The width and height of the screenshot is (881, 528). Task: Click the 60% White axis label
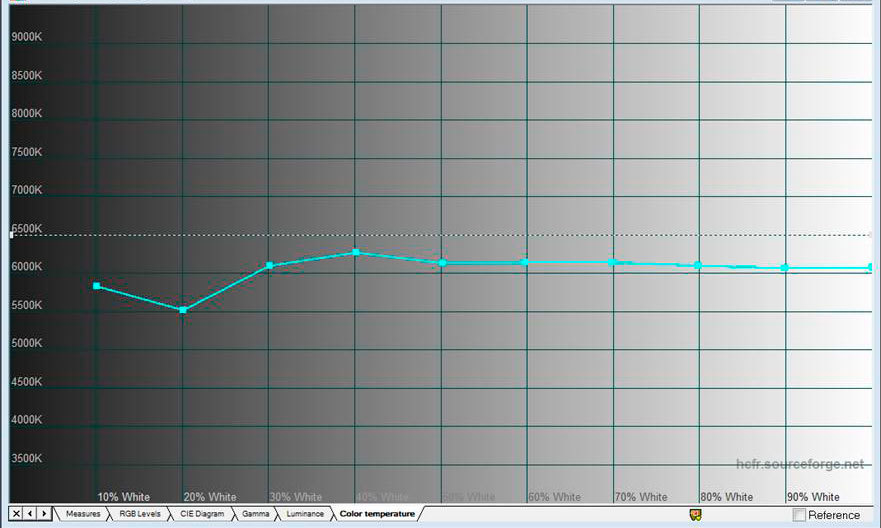click(555, 497)
